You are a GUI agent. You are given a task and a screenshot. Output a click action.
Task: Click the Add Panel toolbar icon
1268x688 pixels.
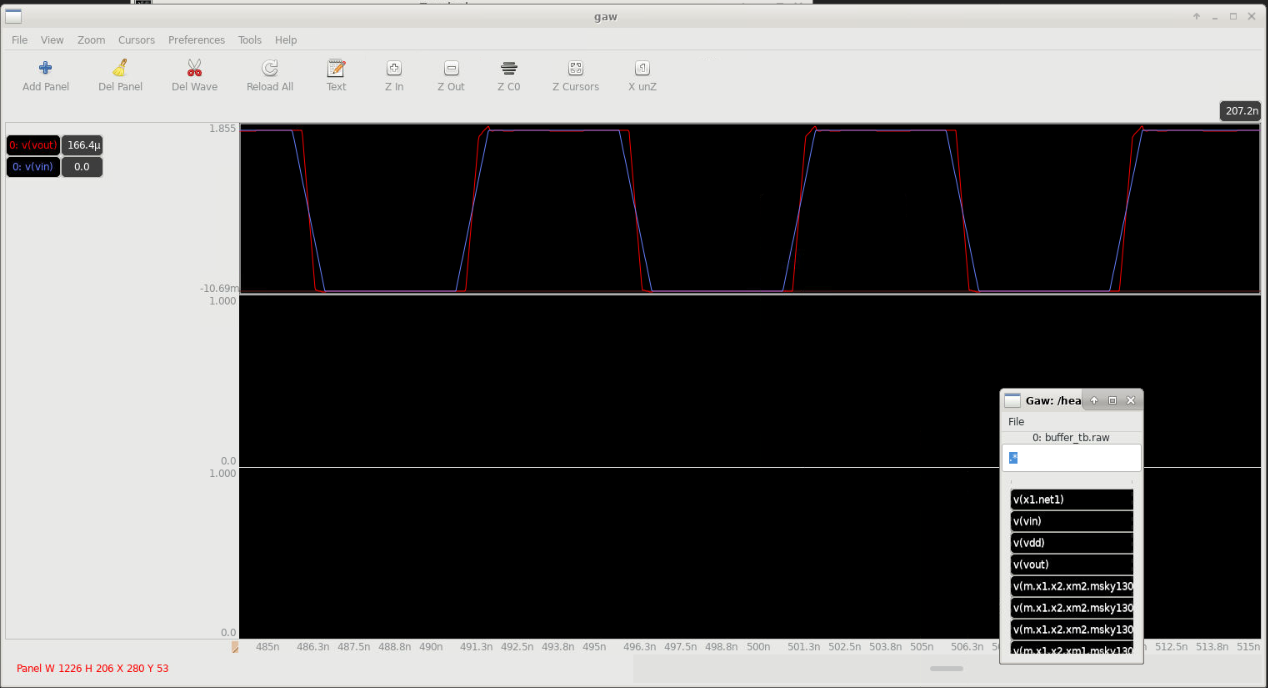45,68
